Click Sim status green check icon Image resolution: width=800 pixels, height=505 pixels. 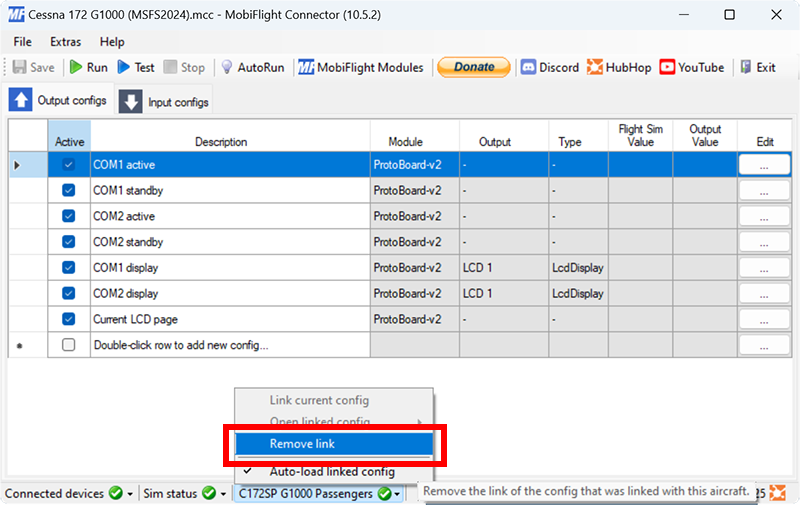click(209, 493)
